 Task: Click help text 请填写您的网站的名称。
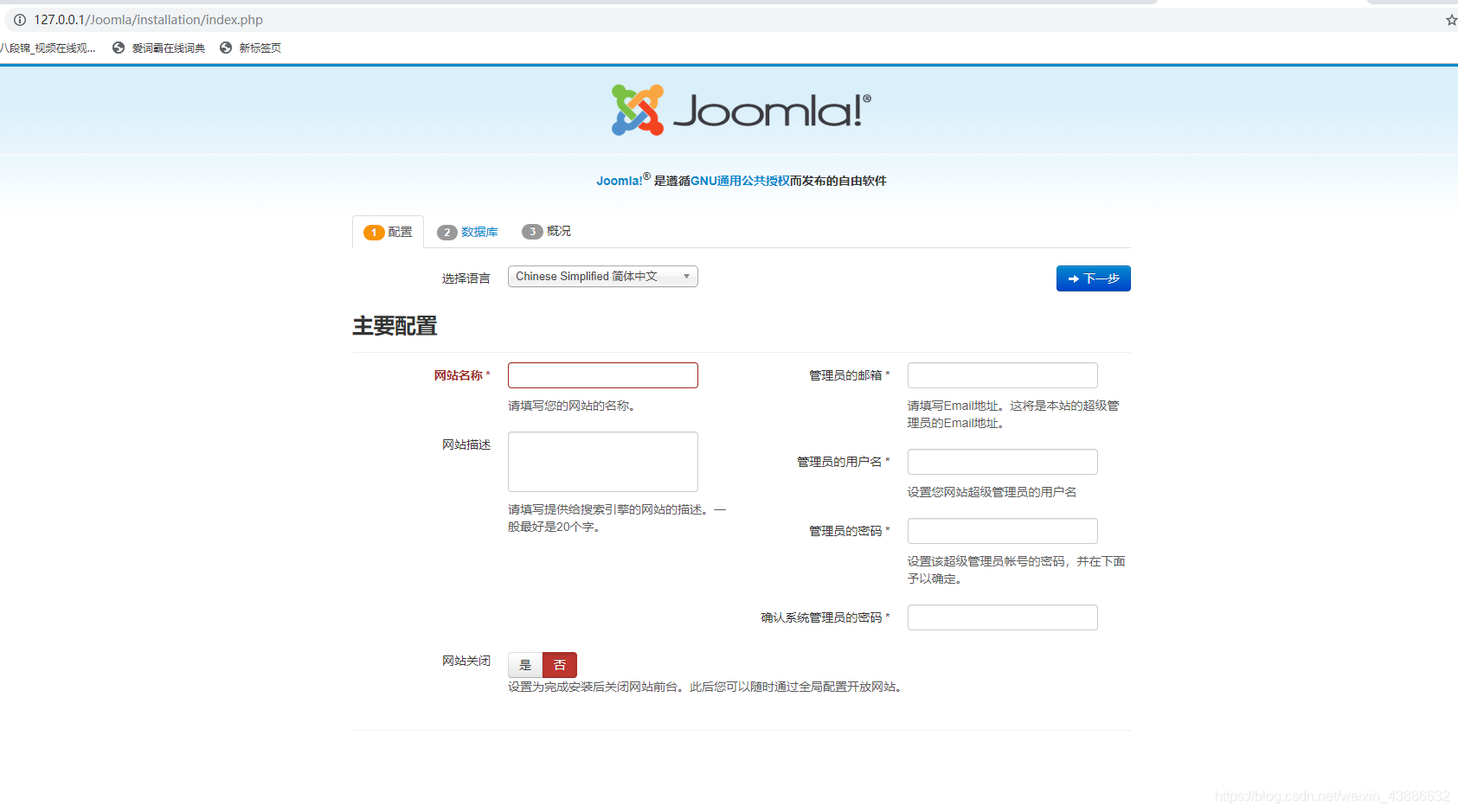[574, 406]
